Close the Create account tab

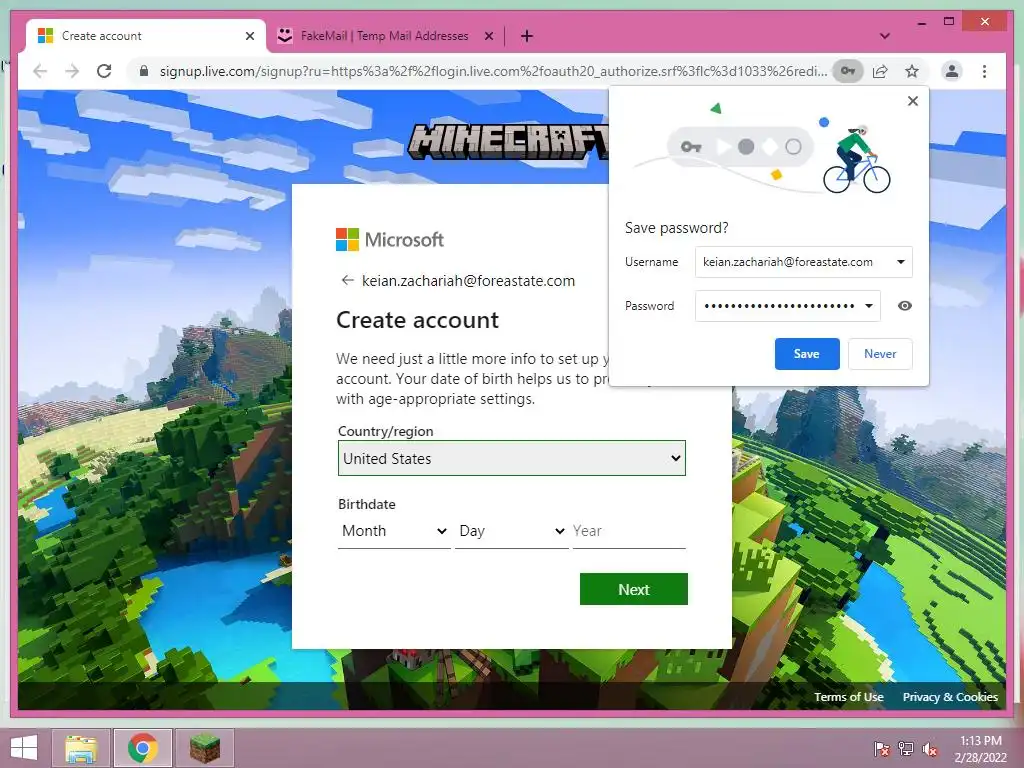click(249, 36)
